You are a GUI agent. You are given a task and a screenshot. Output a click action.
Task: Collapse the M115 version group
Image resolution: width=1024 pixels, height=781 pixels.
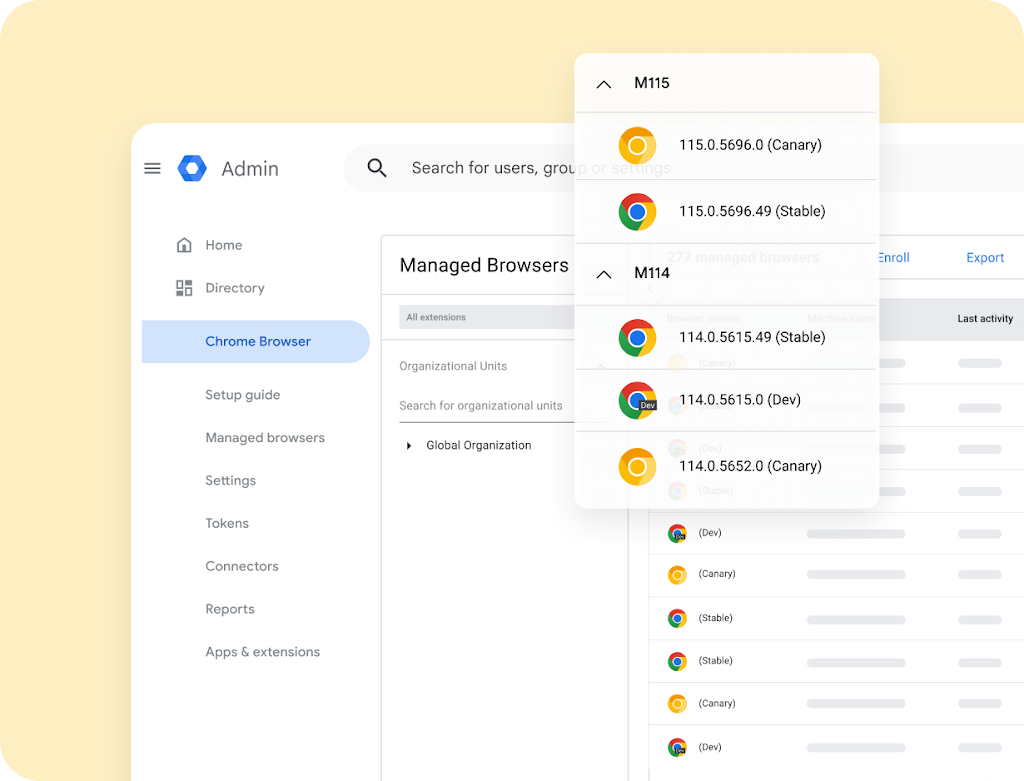pyautogui.click(x=604, y=84)
